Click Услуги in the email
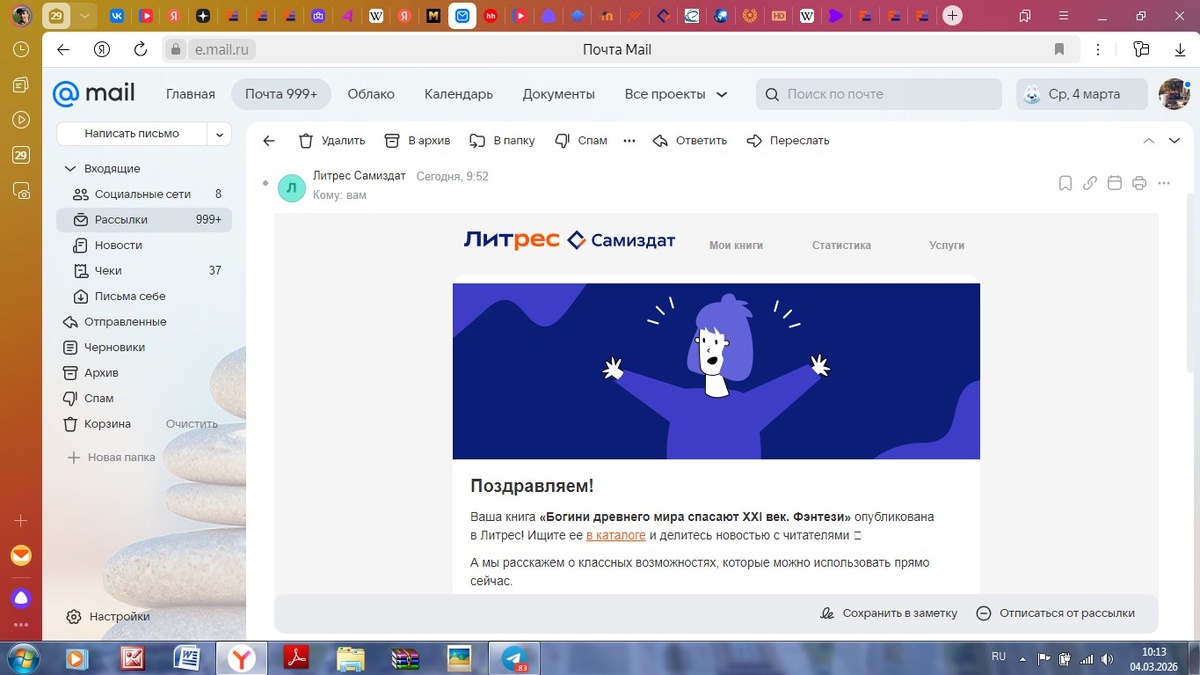Screen dimensions: 1200x675 tap(946, 245)
